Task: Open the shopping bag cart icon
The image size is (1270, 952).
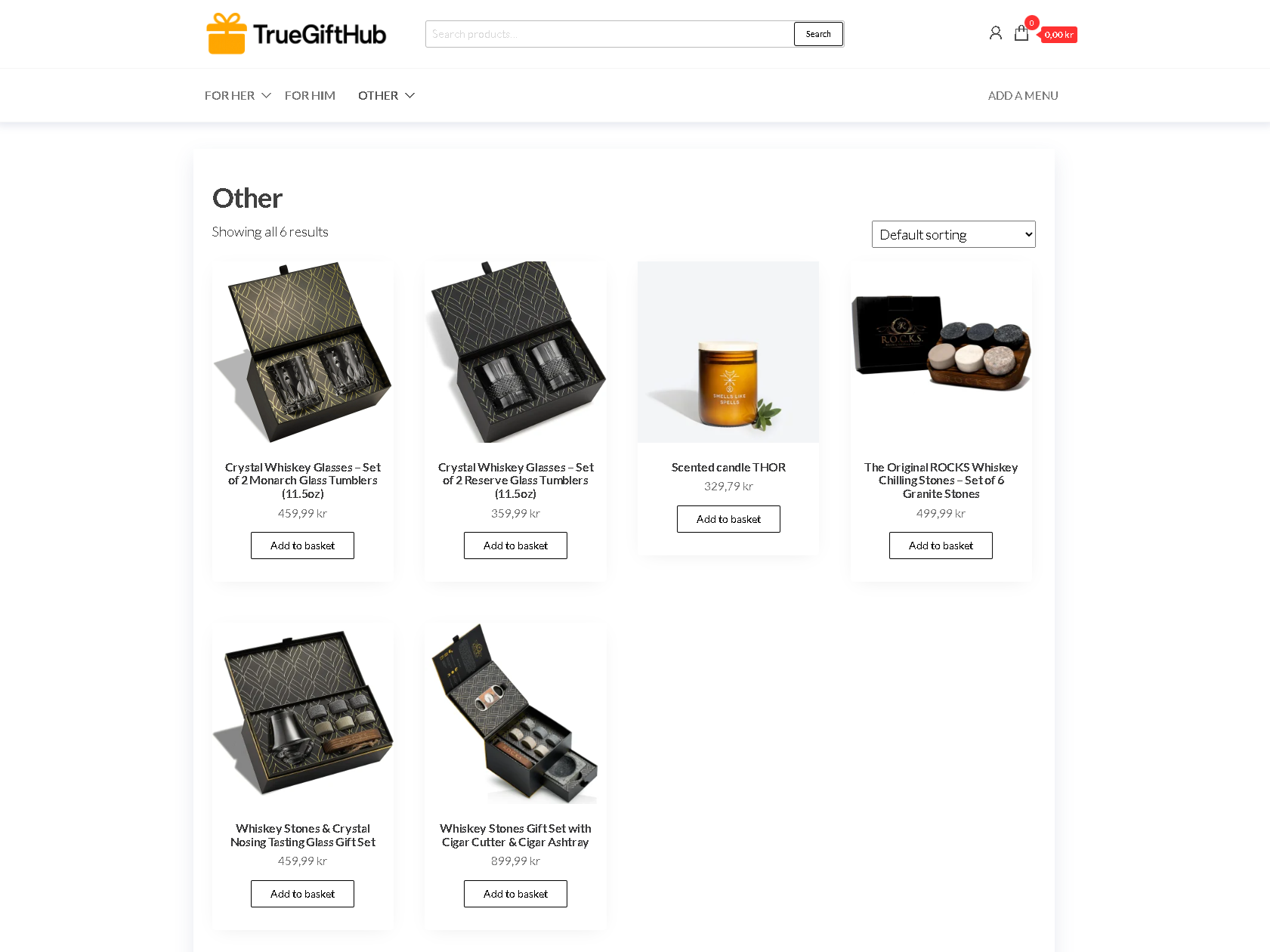Action: click(x=1021, y=33)
